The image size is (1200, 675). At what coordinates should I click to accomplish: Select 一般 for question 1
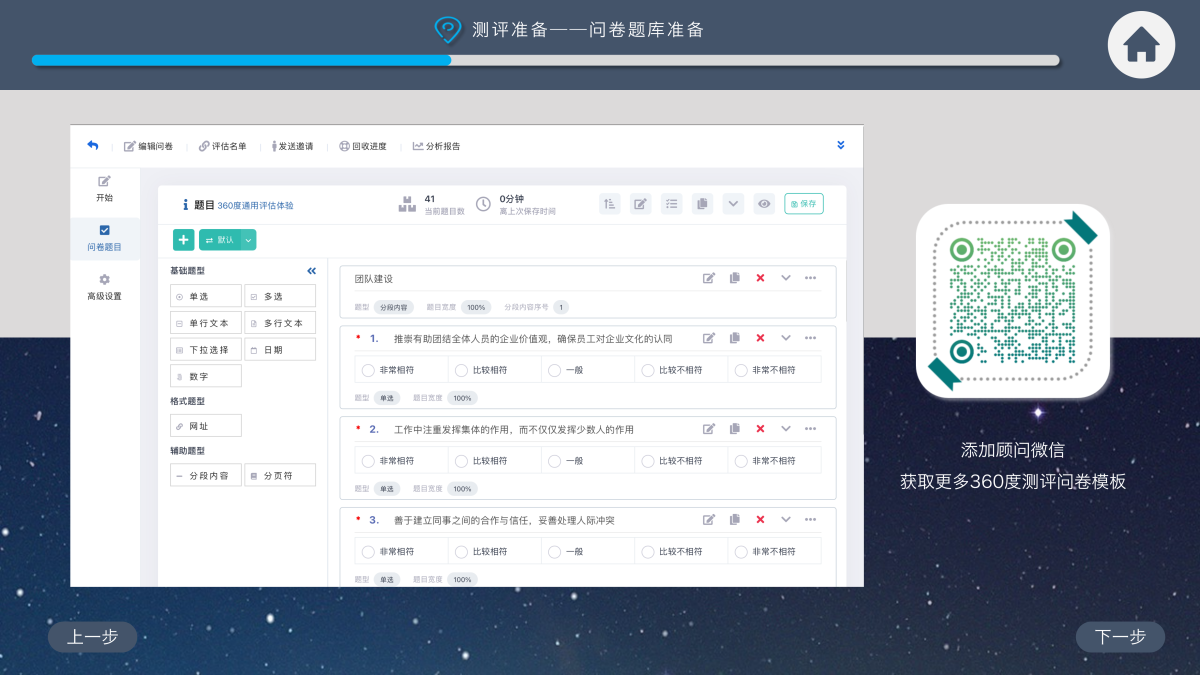[x=555, y=370]
